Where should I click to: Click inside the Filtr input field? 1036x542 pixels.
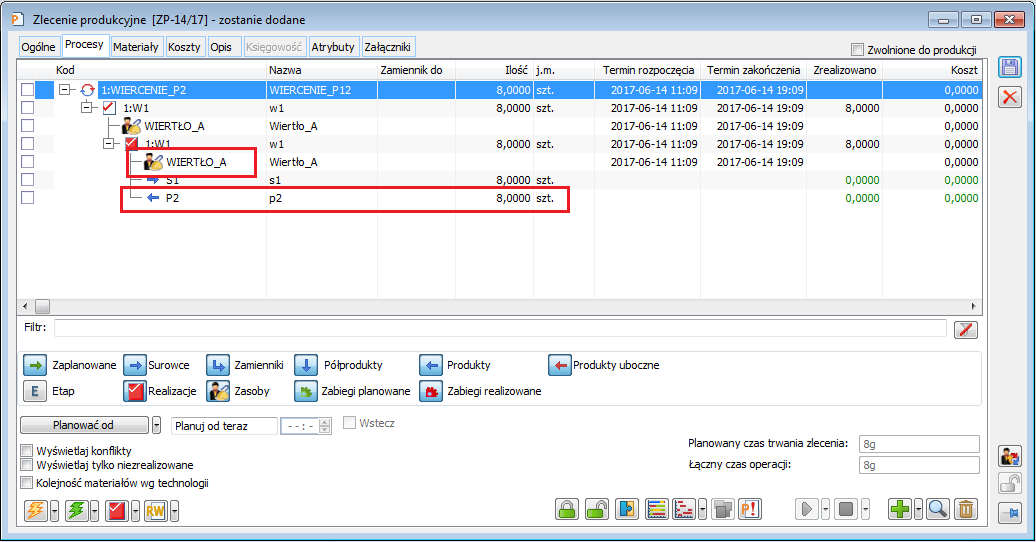pyautogui.click(x=500, y=328)
